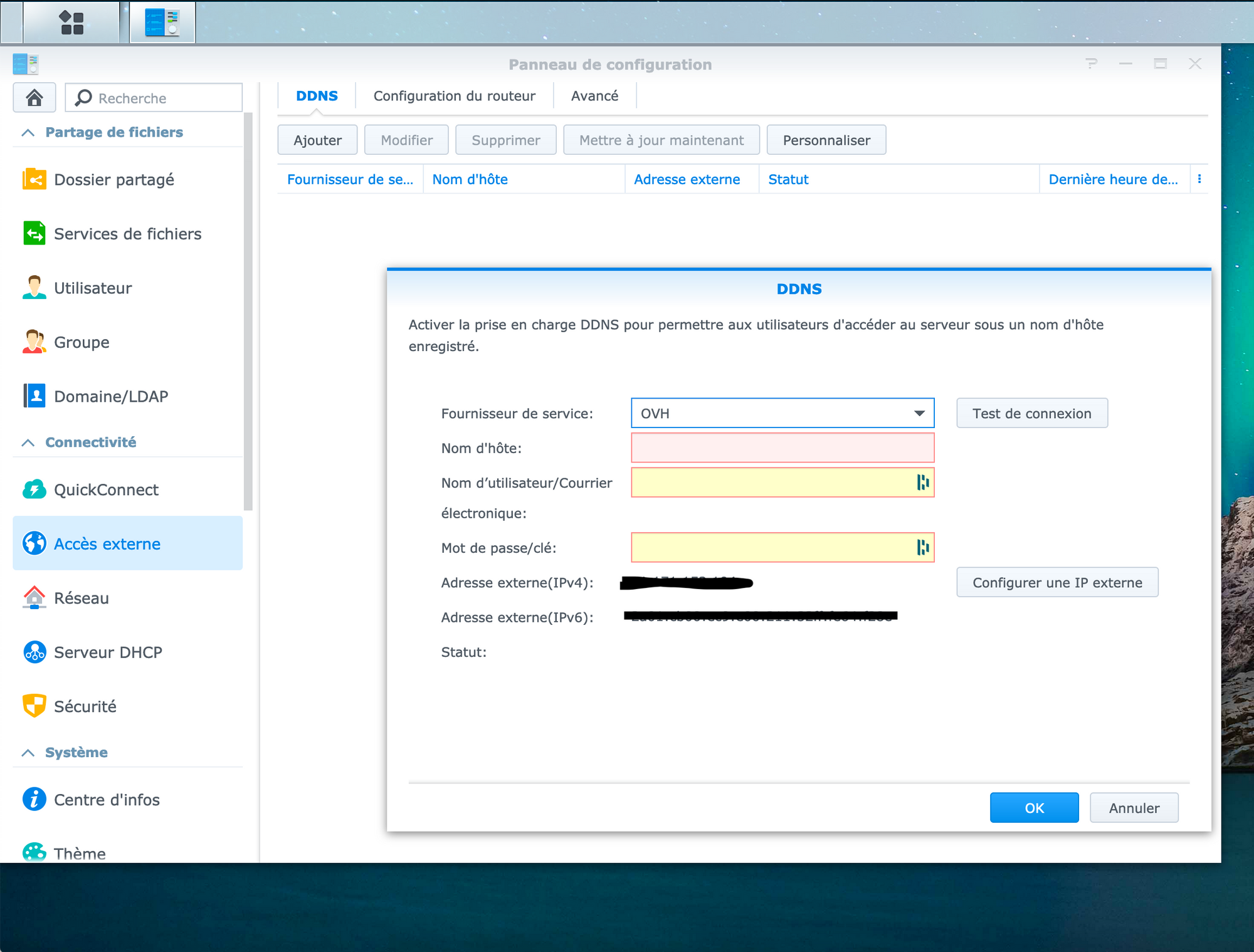Viewport: 1254px width, 952px height.
Task: Open Domaine/LDAP icon
Action: tap(34, 396)
